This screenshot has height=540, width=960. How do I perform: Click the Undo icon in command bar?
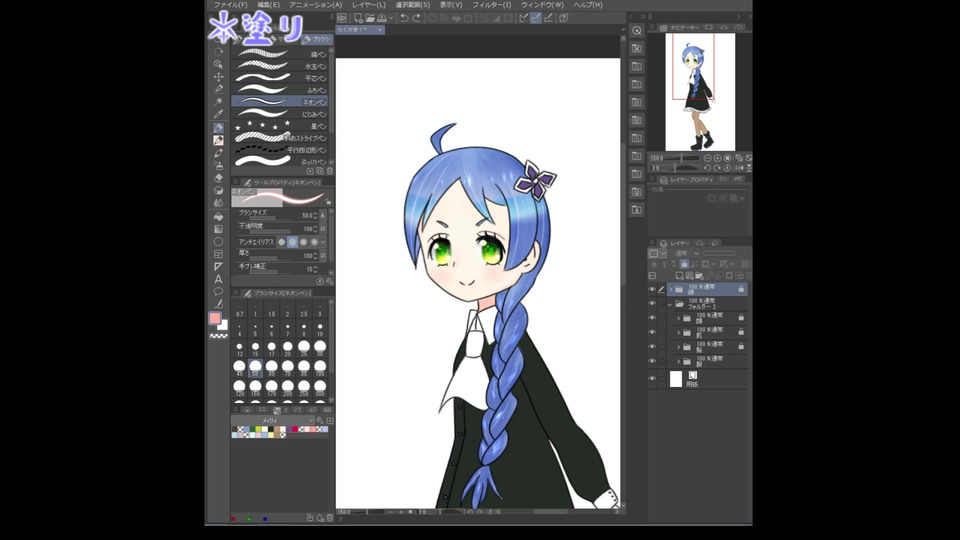coord(404,18)
